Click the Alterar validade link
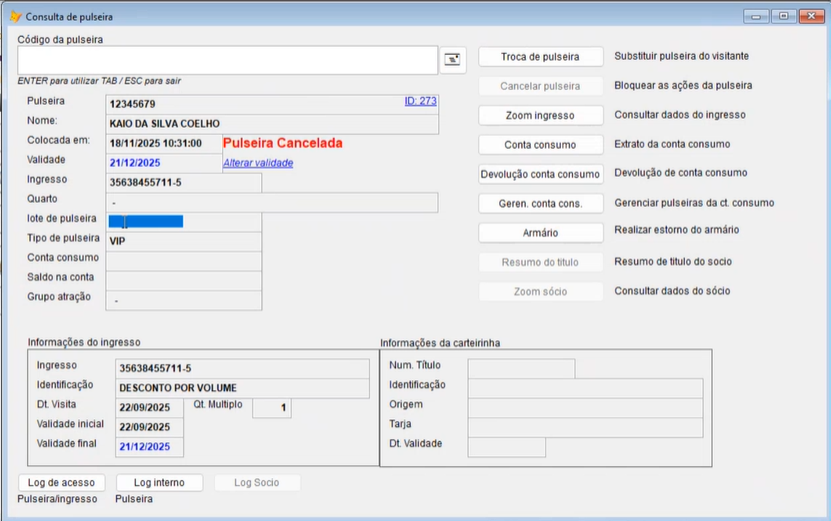Screen dimensions: 831x521 click(258, 162)
